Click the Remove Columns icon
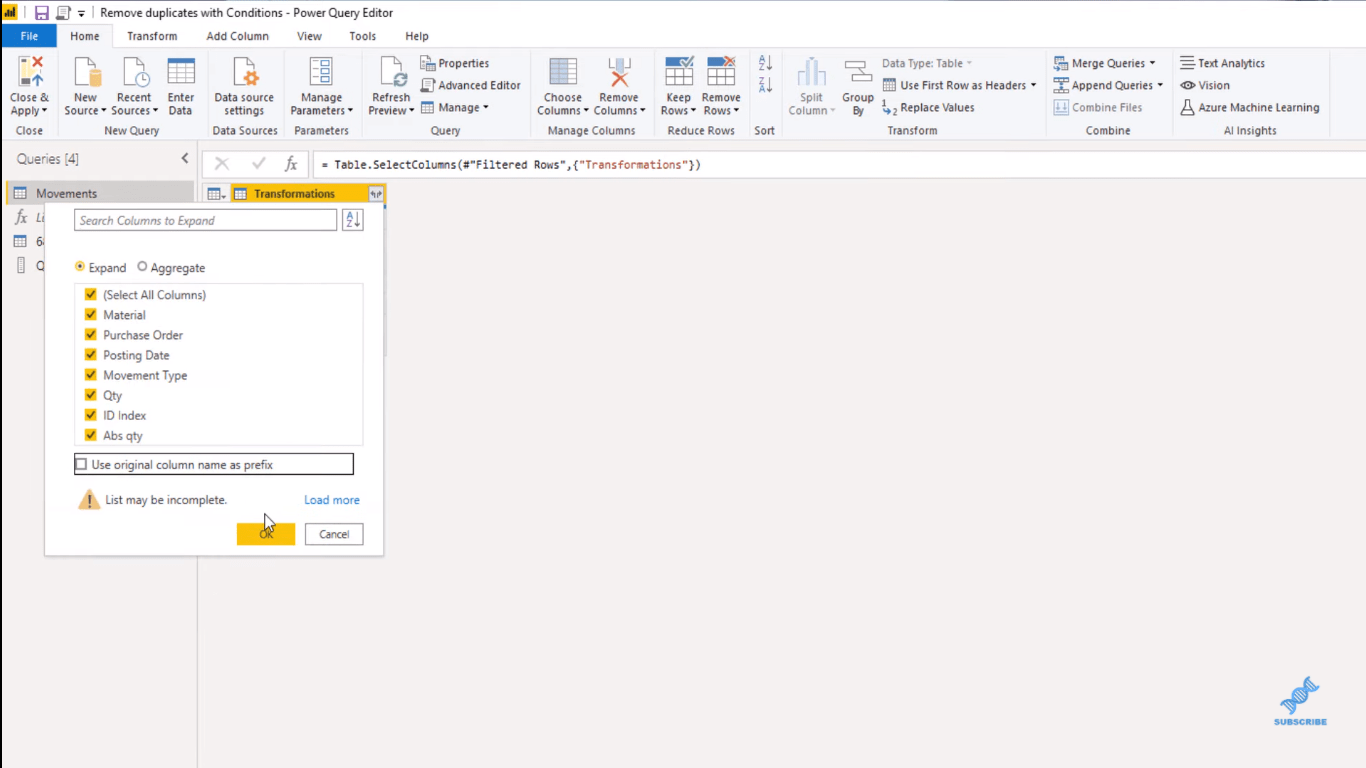Screen dimensions: 1366x768 click(x=619, y=72)
